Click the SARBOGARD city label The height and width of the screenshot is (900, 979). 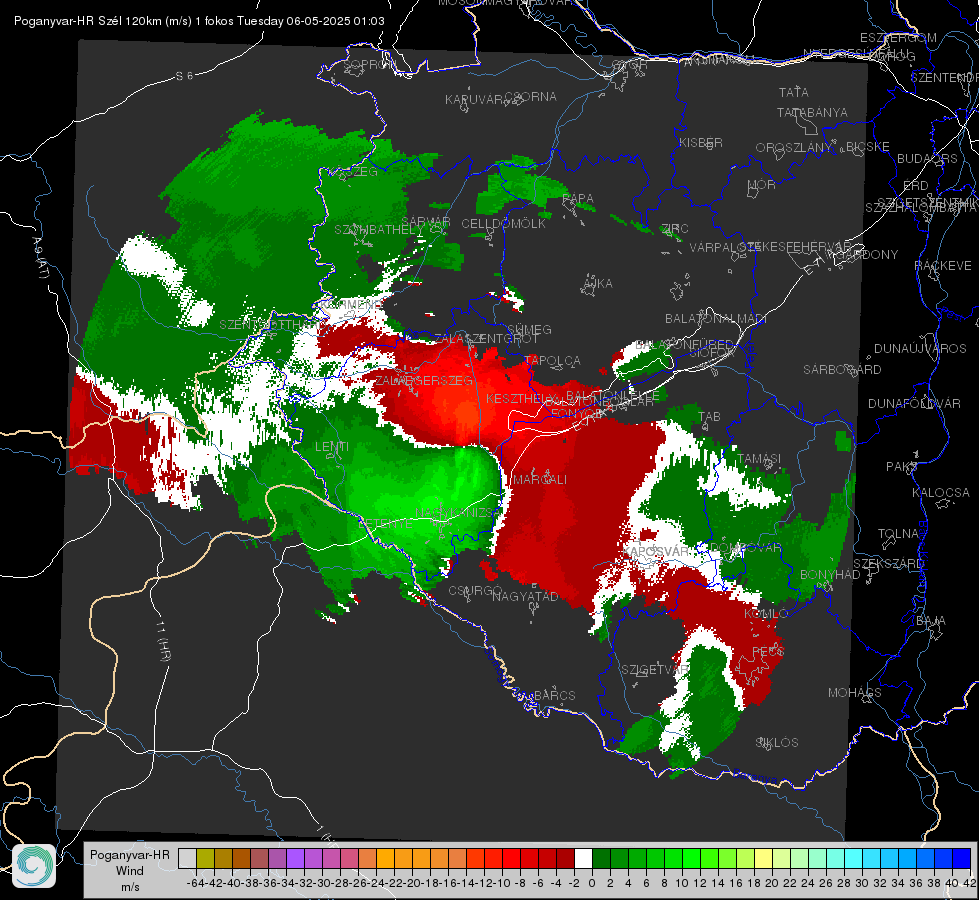[842, 370]
